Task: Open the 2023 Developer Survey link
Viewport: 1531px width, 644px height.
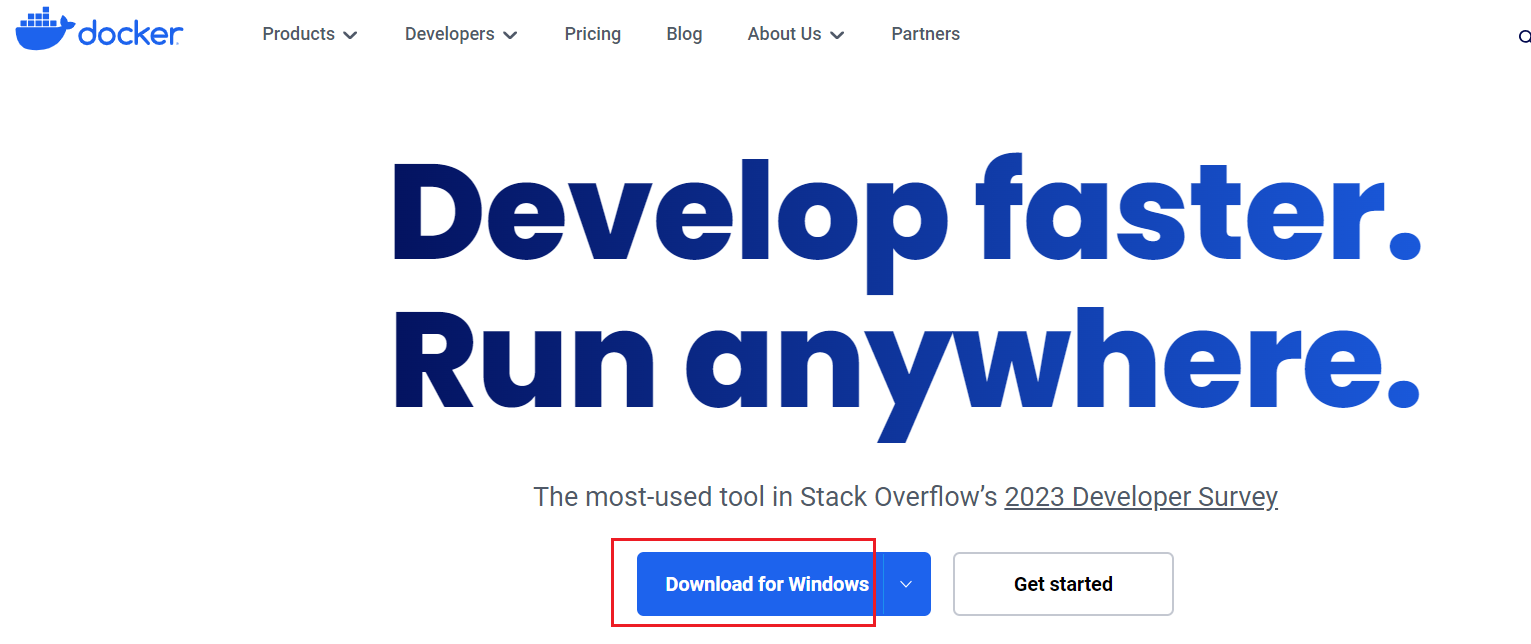Action: tap(1141, 497)
